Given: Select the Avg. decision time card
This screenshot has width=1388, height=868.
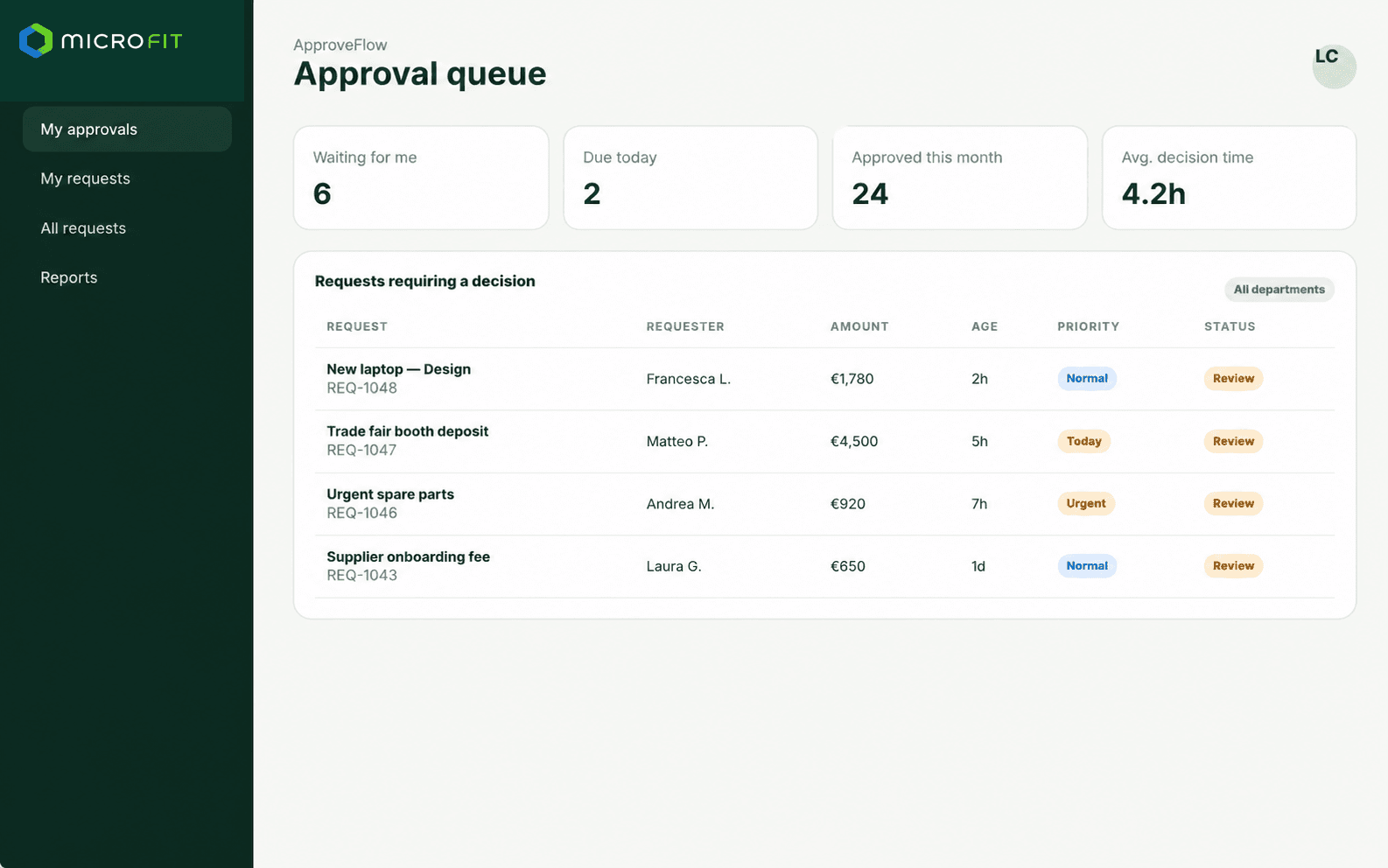Looking at the screenshot, I should [1229, 178].
